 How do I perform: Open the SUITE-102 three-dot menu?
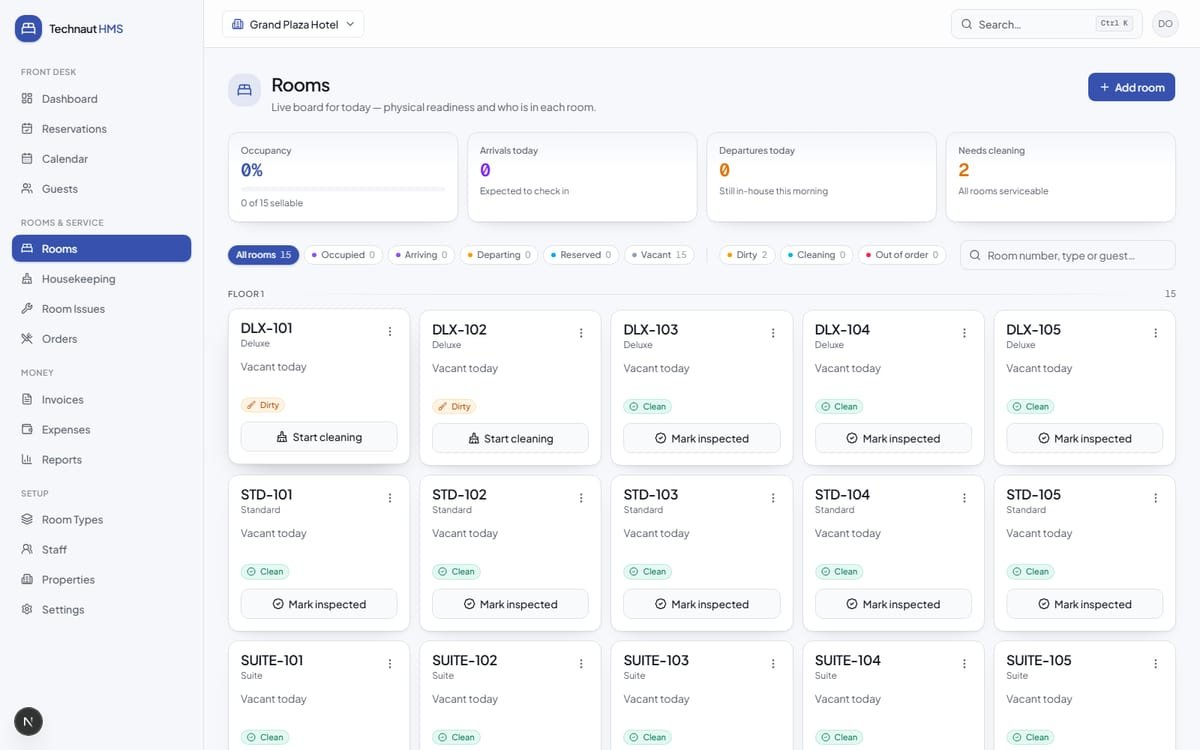coord(581,664)
